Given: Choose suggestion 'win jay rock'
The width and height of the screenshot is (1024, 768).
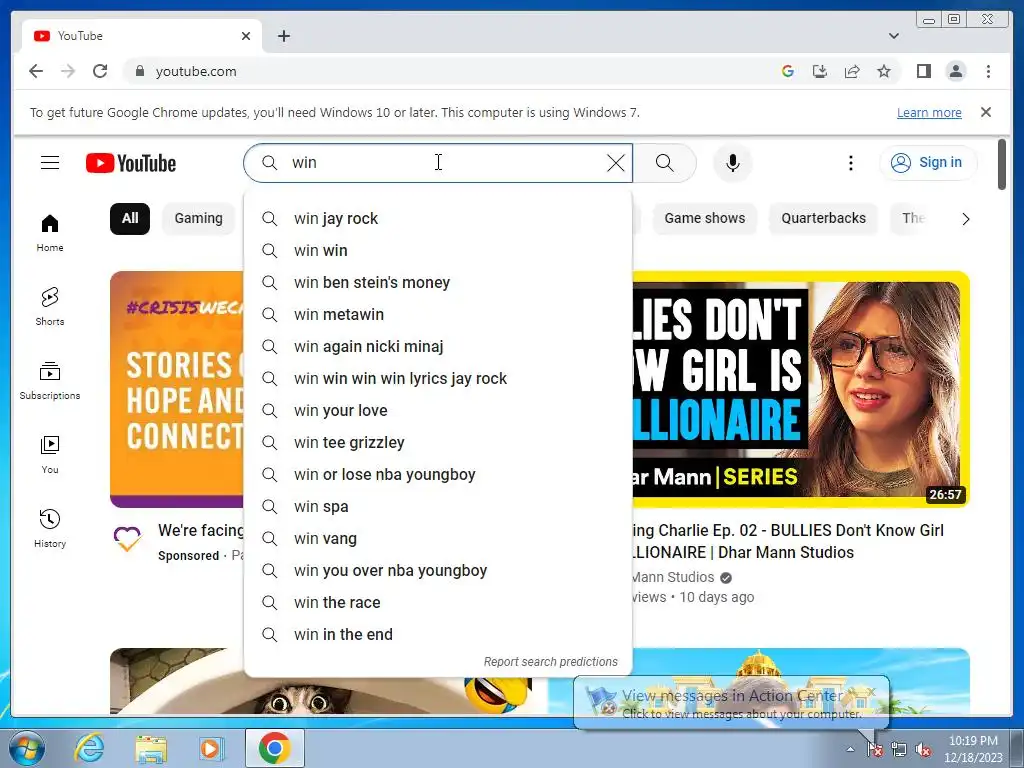Looking at the screenshot, I should coord(438,219).
